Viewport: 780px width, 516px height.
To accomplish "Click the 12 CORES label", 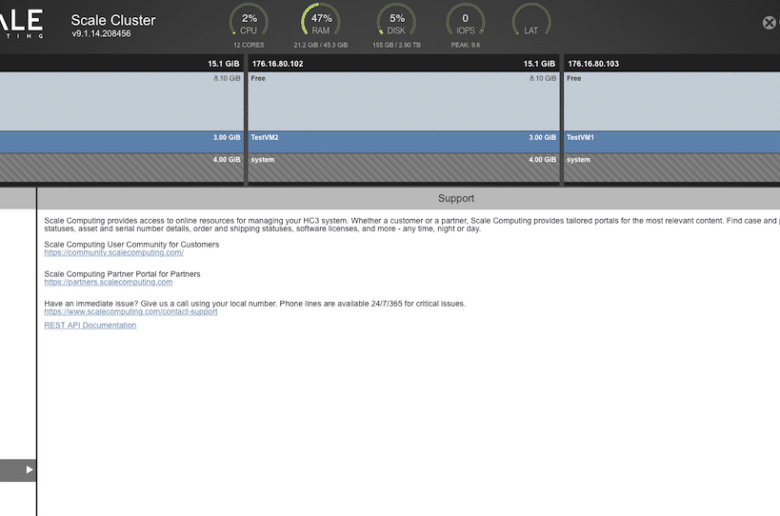I will pyautogui.click(x=249, y=45).
